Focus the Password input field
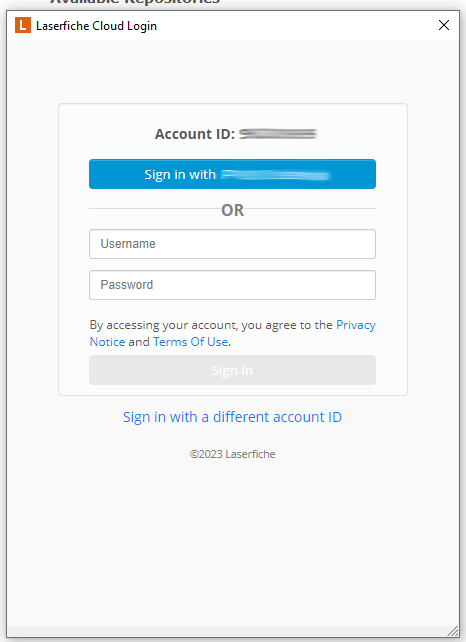Image resolution: width=466 pixels, height=642 pixels. (233, 285)
